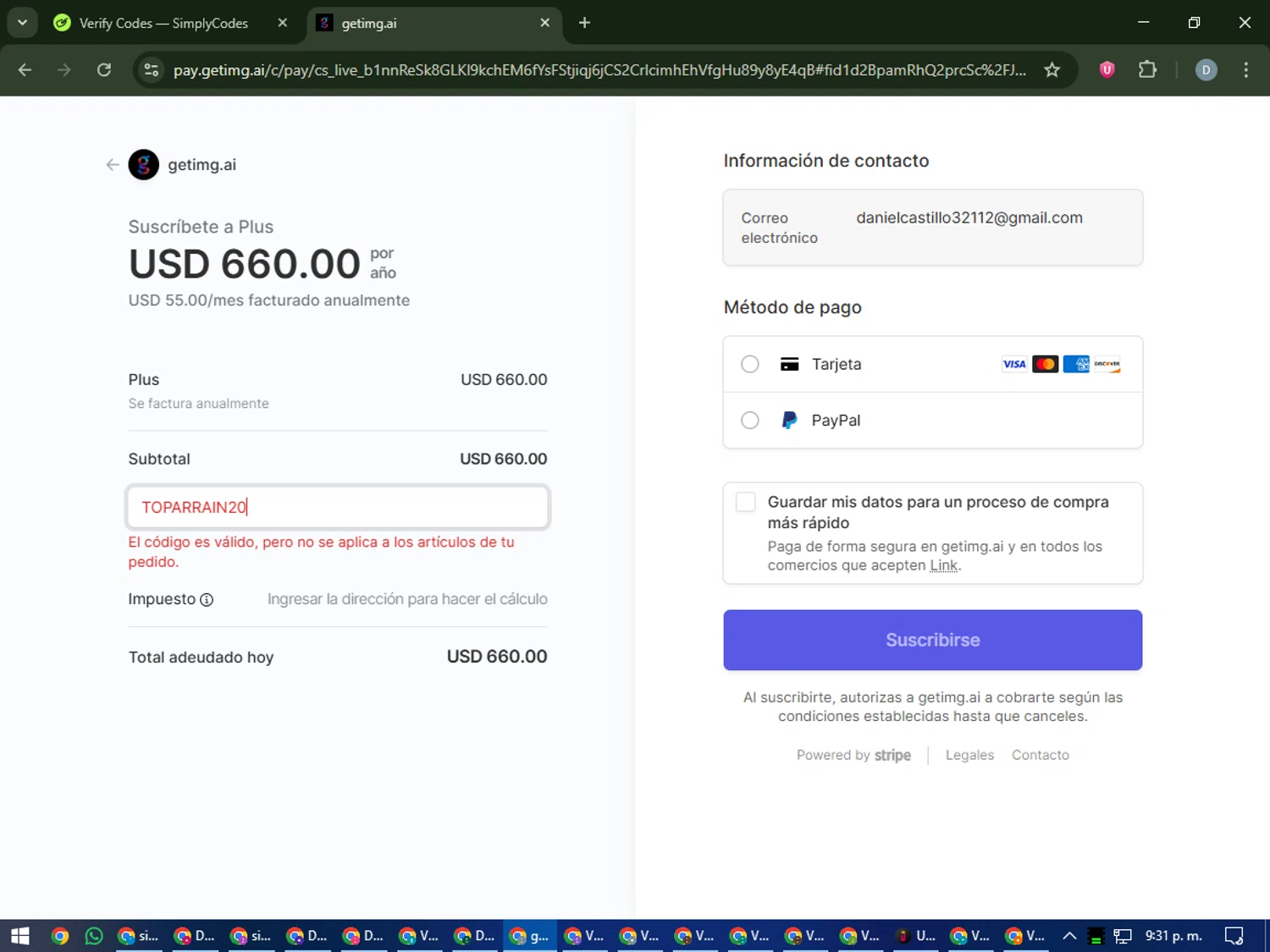Click the PayPal logo icon

click(789, 421)
